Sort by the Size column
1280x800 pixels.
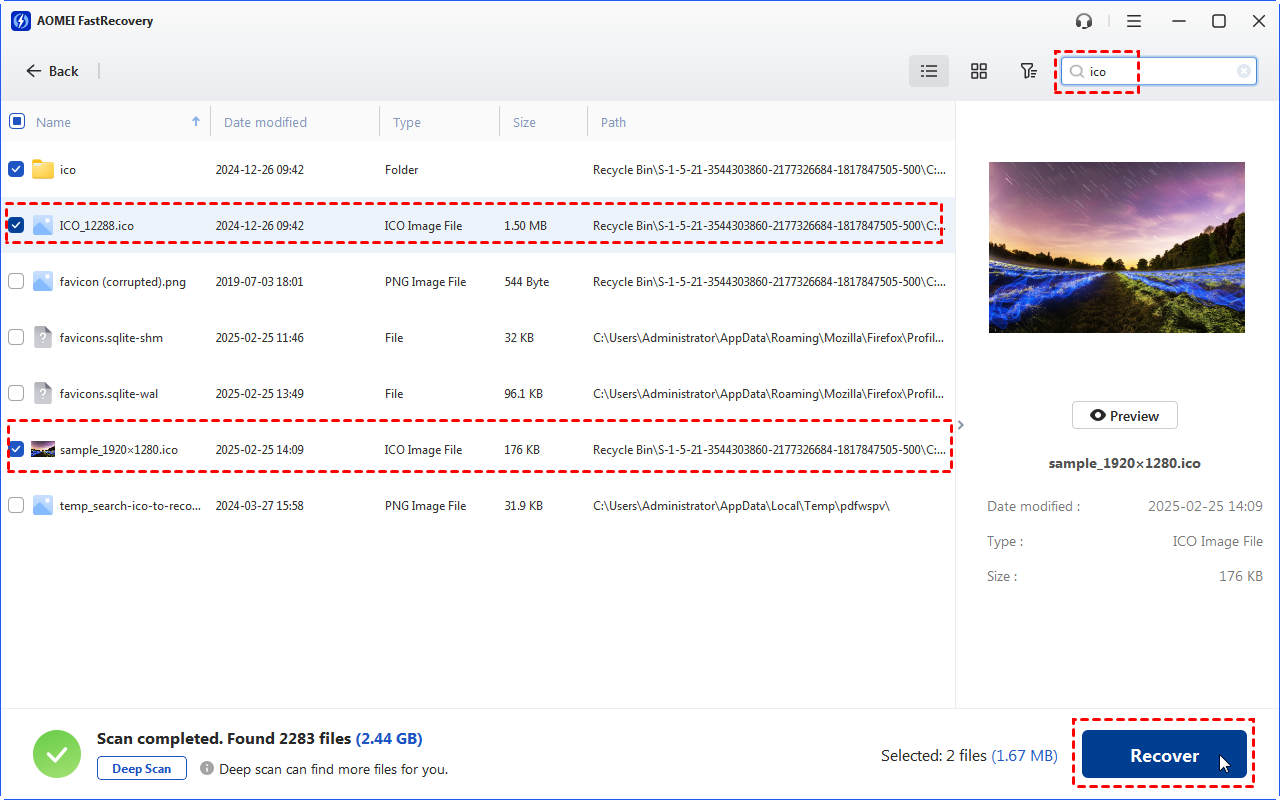(524, 122)
